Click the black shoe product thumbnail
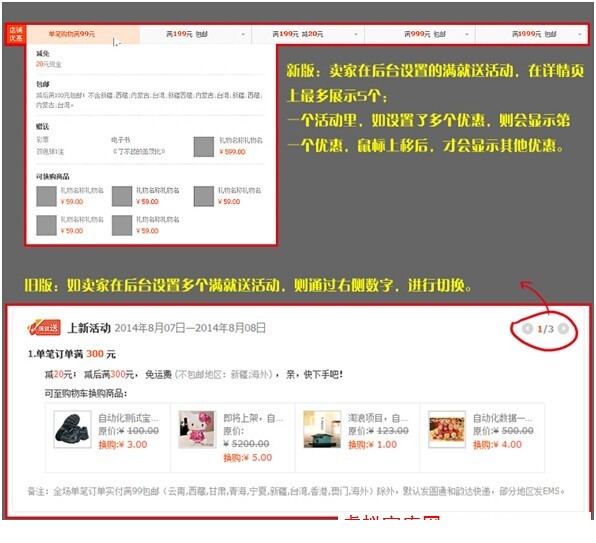 [72, 429]
